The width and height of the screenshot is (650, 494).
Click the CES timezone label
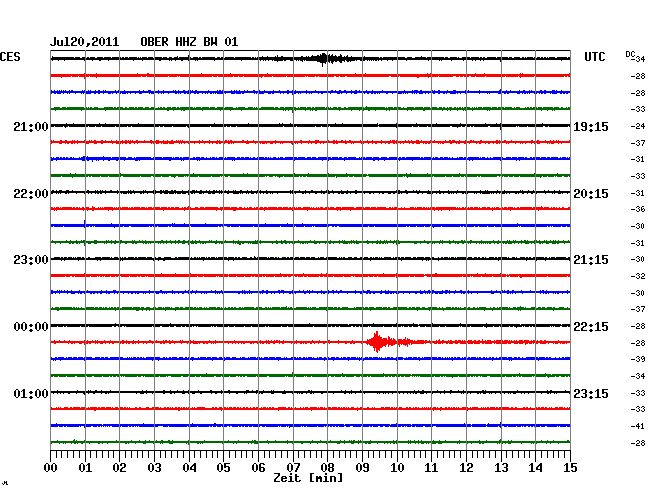coord(10,57)
